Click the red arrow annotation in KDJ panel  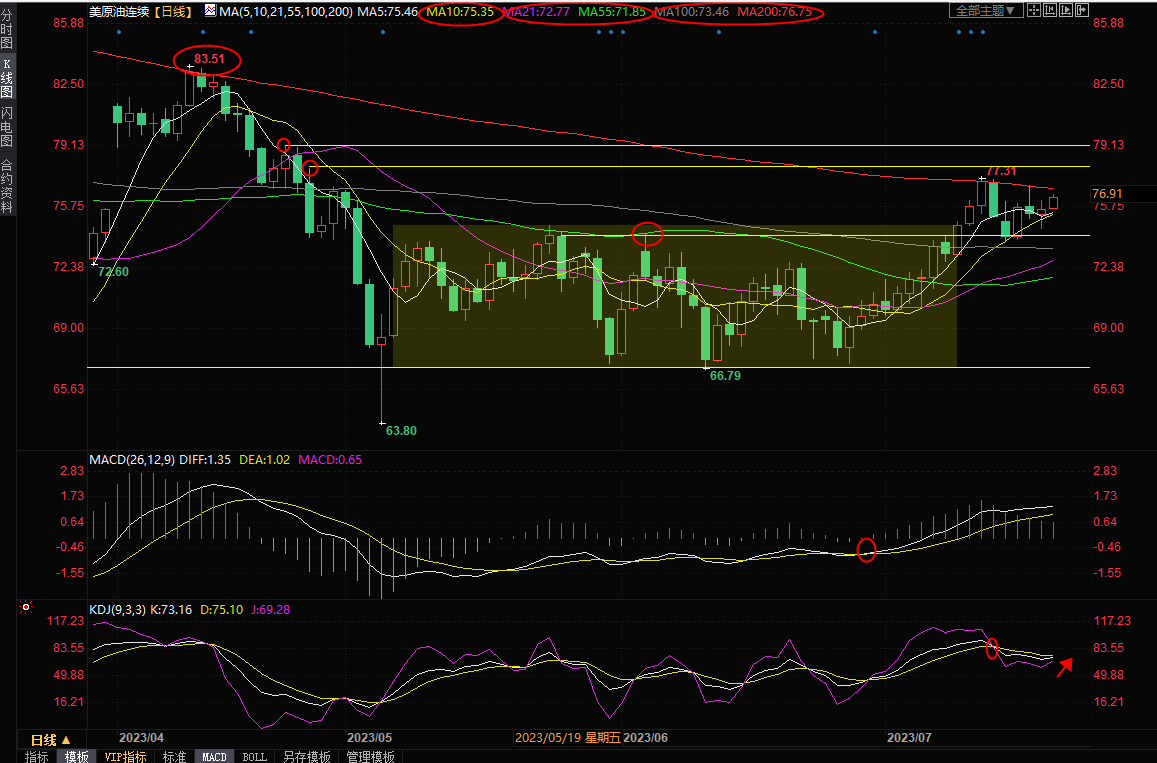[1065, 666]
